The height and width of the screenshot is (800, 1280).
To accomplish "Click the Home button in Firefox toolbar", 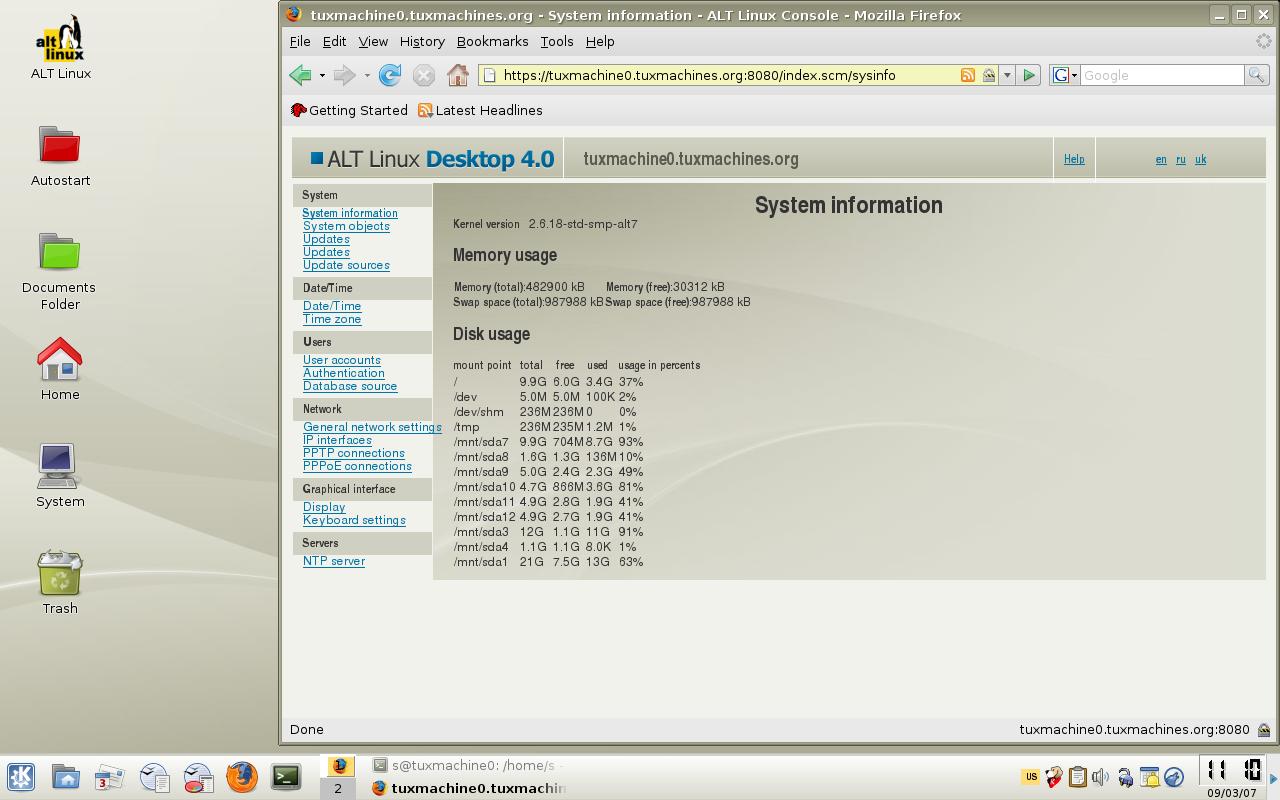I will point(458,75).
